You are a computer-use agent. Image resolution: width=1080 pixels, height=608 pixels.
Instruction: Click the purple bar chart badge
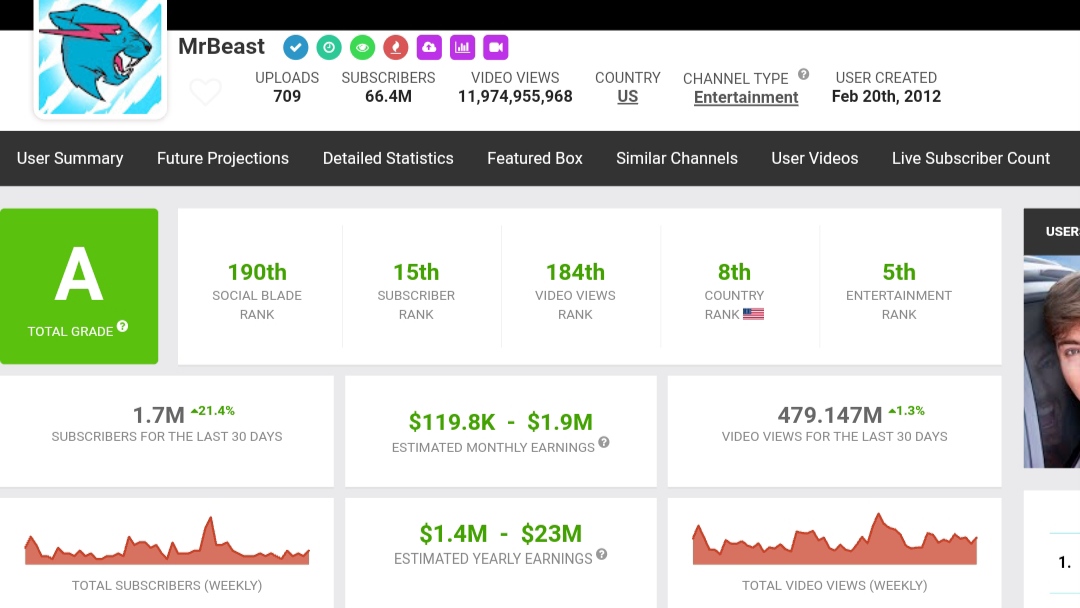tap(462, 47)
